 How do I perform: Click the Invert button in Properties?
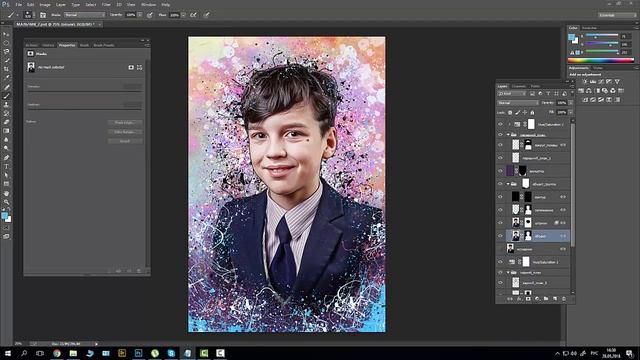point(125,141)
